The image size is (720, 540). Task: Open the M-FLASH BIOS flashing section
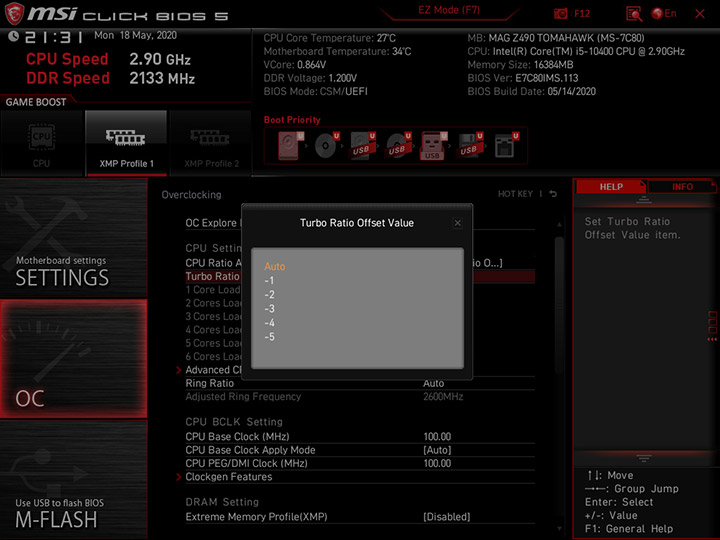coord(73,480)
